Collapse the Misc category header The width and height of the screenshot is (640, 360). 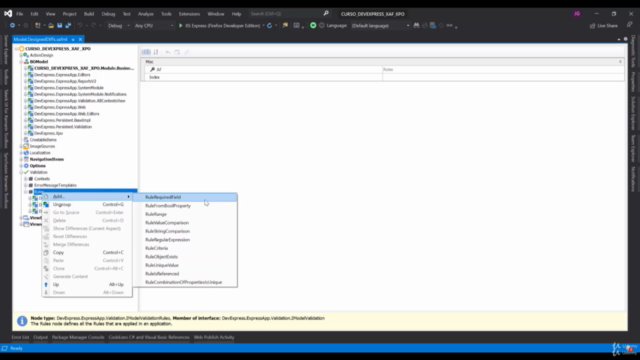point(620,62)
